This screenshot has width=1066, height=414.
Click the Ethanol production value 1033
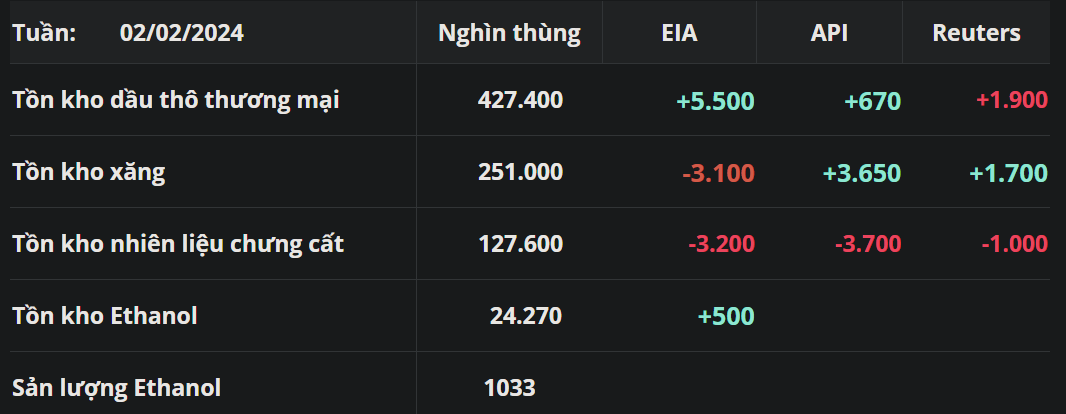pos(509,388)
